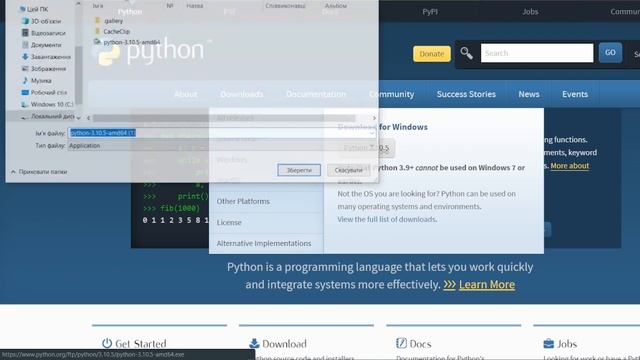Open the 'Відеозаписи' folder in sidebar
640x360 pixels.
[x=44, y=33]
